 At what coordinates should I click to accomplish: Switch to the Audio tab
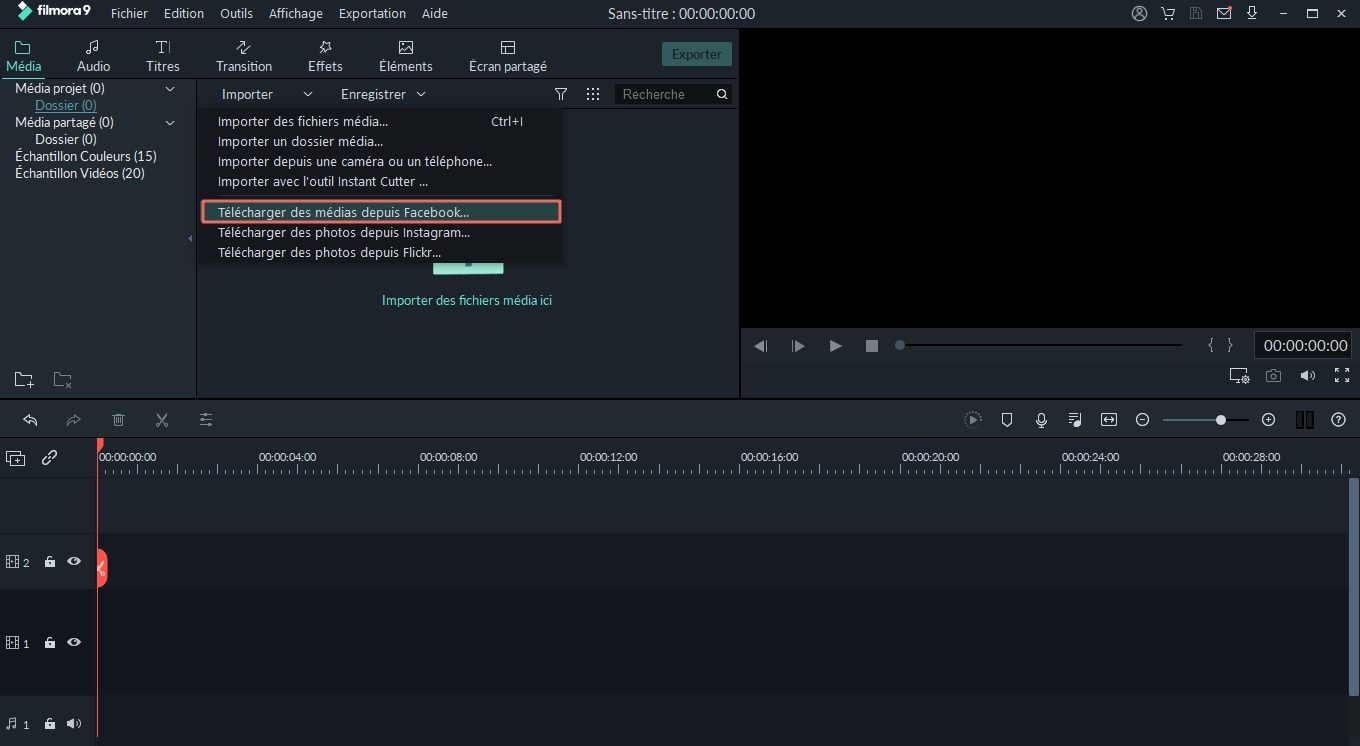tap(93, 57)
